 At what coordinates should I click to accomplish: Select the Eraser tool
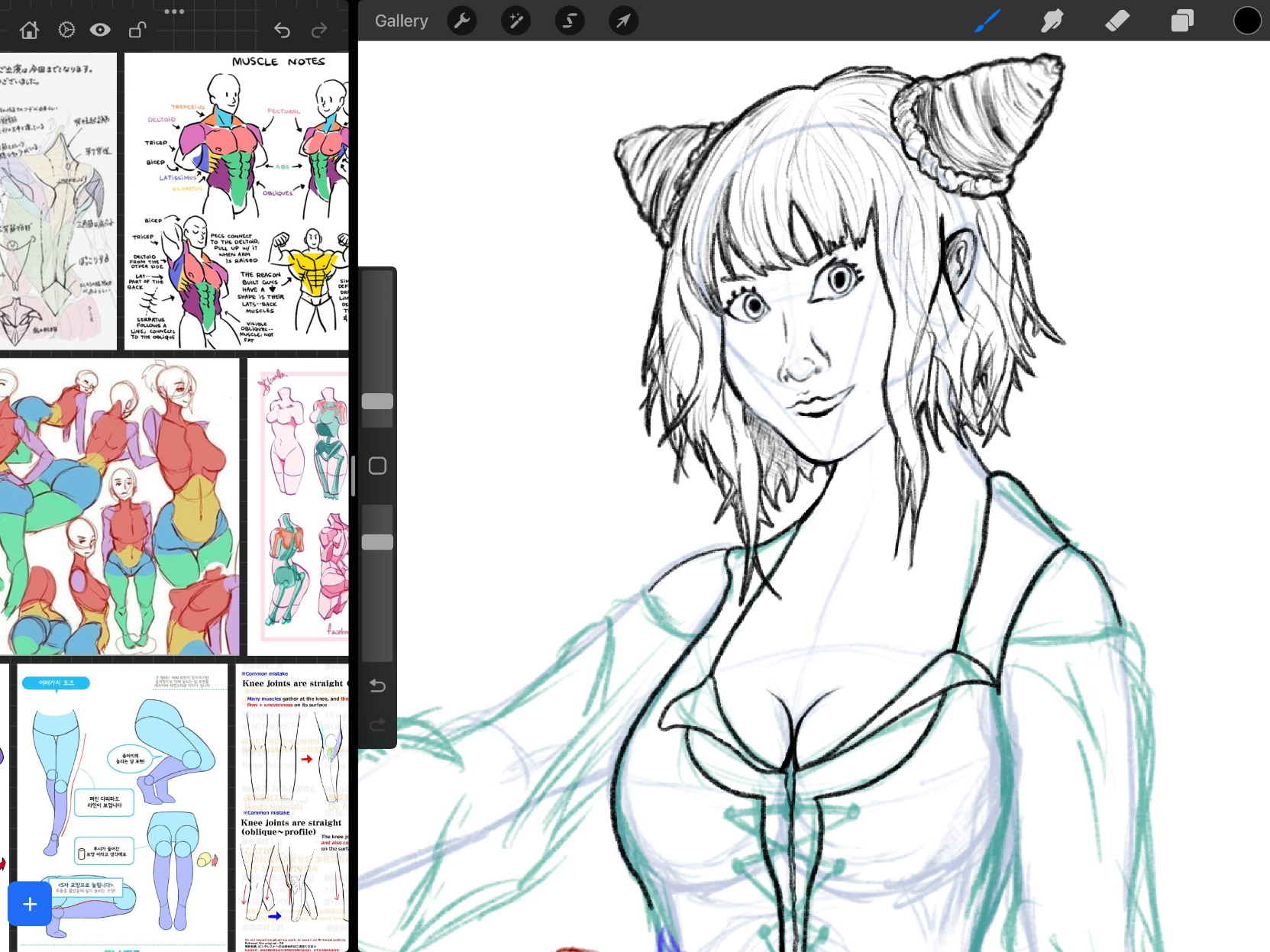[1117, 21]
